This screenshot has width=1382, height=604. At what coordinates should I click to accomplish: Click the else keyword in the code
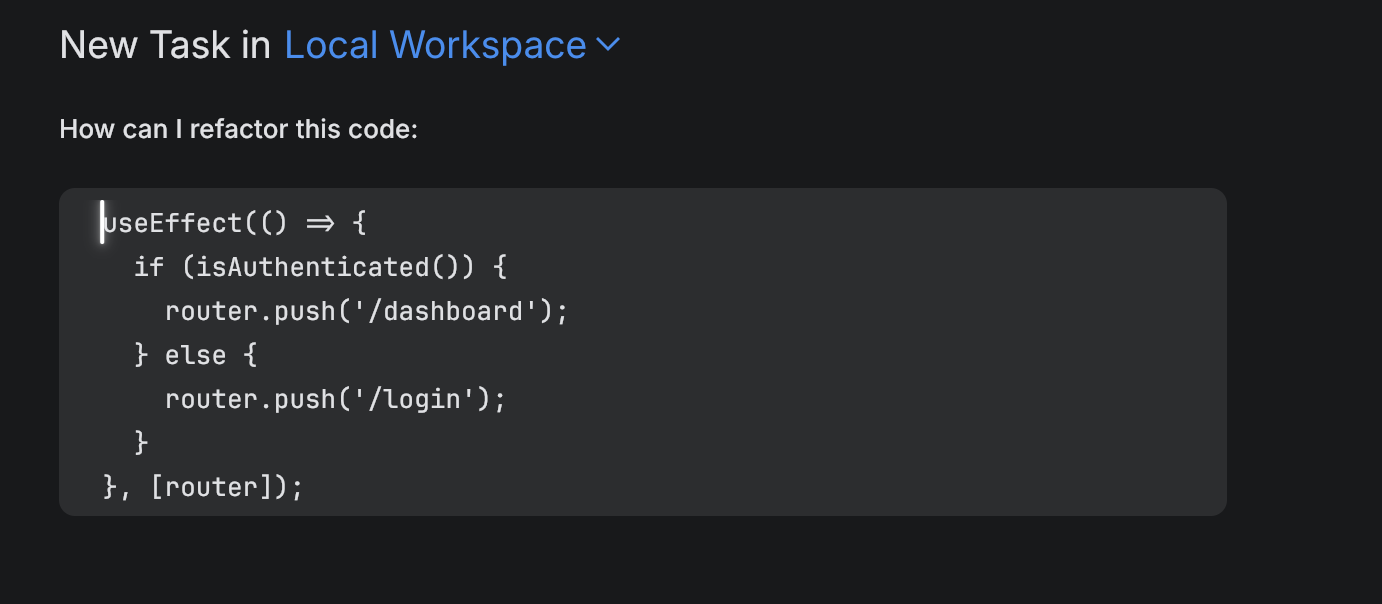pyautogui.click(x=196, y=354)
